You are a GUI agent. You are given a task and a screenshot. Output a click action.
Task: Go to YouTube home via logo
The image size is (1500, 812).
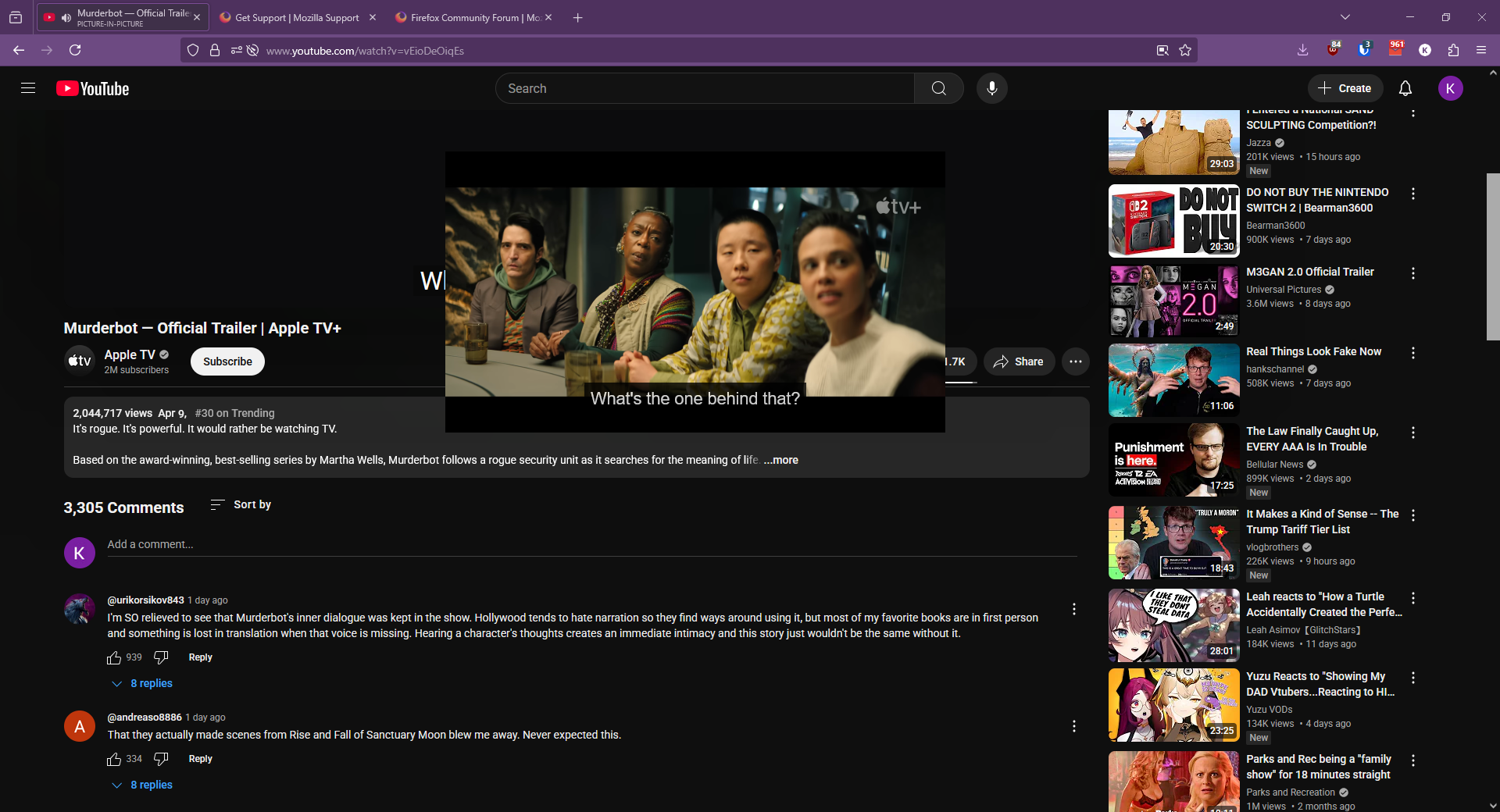click(x=92, y=88)
